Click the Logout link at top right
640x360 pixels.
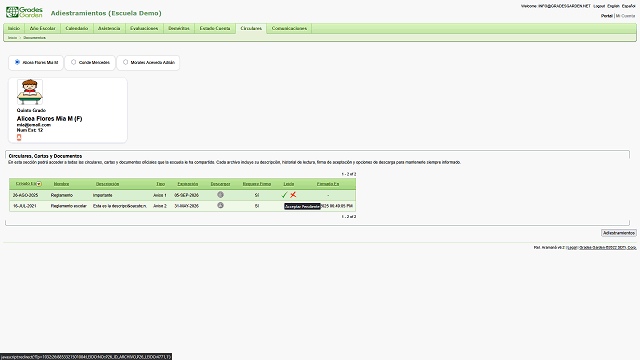click(x=599, y=6)
